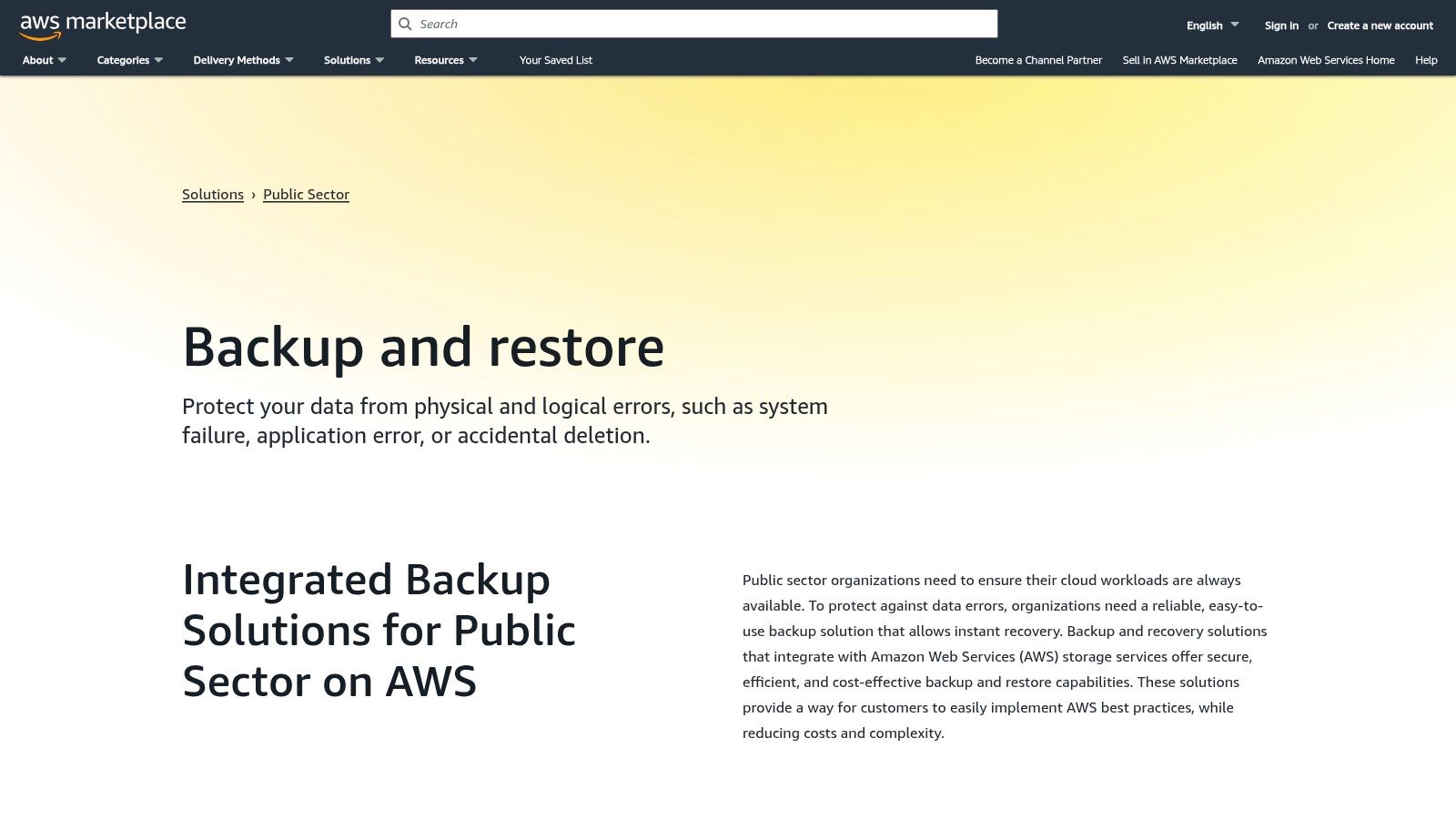
Task: Click inside the Search input field
Action: pyautogui.click(x=701, y=25)
